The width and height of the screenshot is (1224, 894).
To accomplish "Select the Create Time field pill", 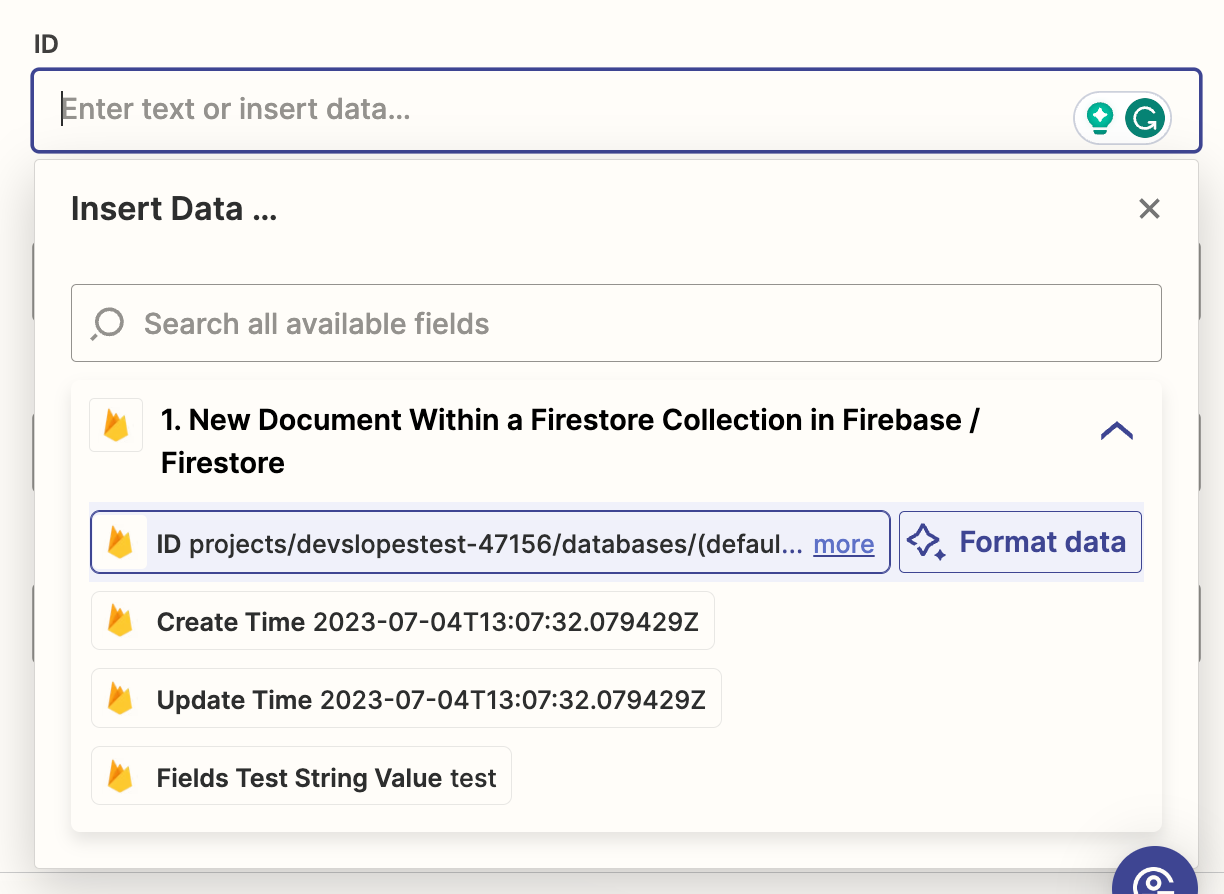I will [x=403, y=621].
